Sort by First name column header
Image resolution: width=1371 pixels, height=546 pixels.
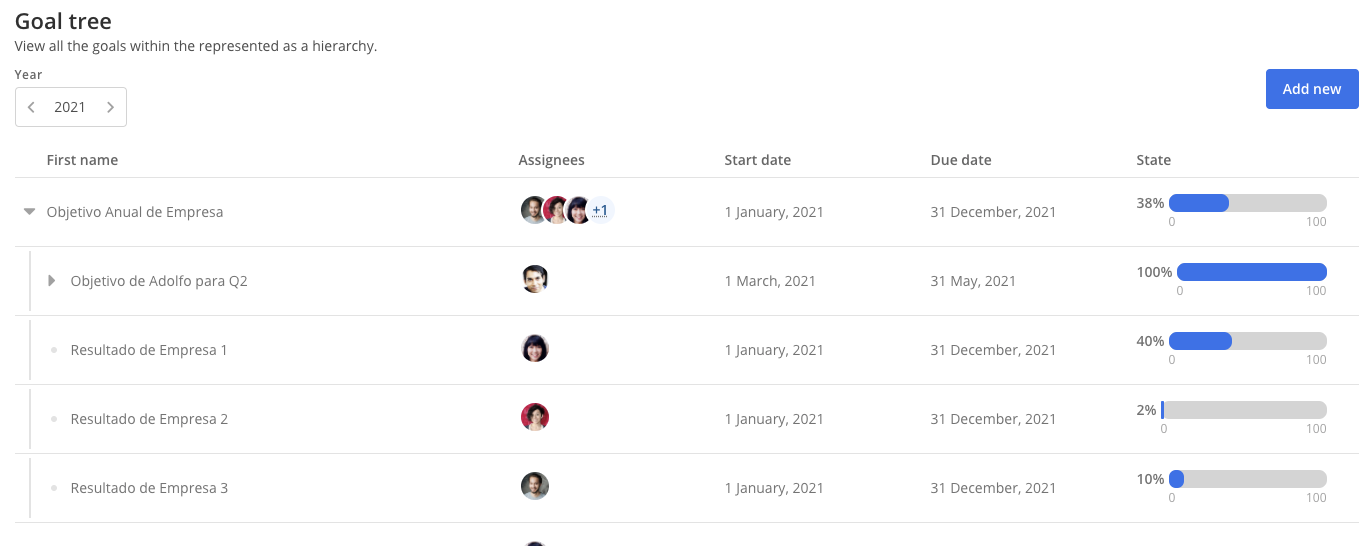tap(82, 160)
